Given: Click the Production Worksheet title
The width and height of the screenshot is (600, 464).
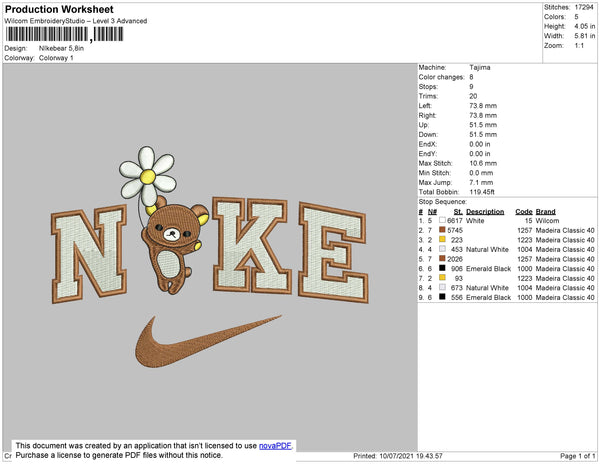Looking at the screenshot, I should pos(59,10).
